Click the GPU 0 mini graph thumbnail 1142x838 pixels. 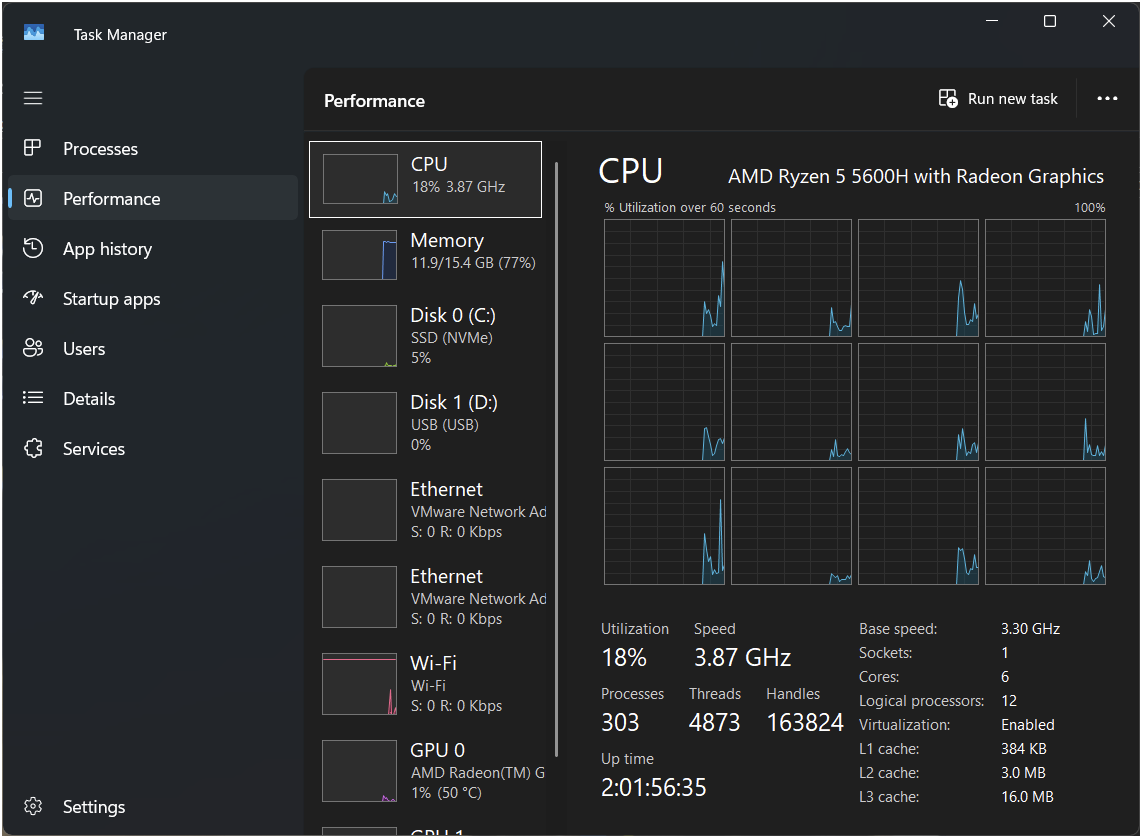click(360, 770)
